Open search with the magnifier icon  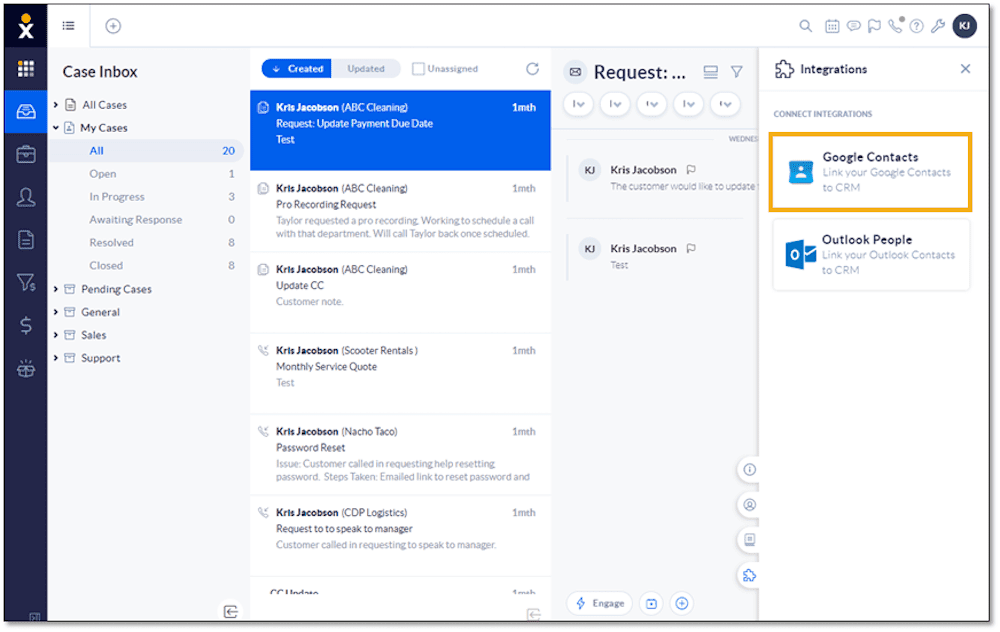point(805,26)
